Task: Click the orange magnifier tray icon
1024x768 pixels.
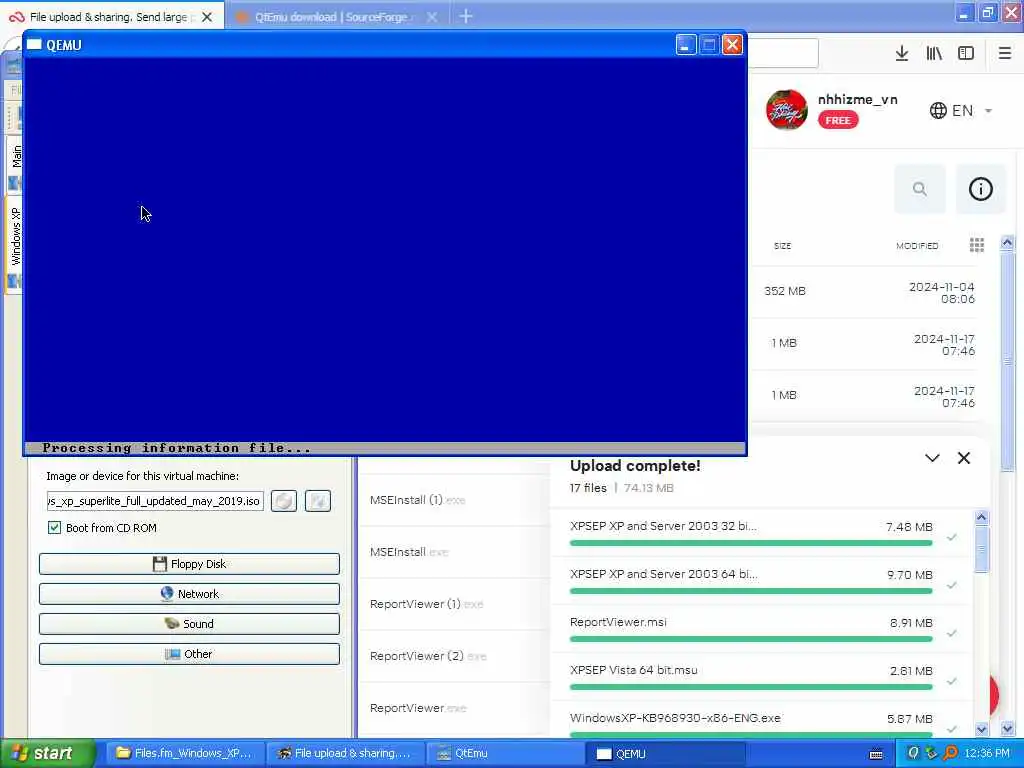Action: 950,754
